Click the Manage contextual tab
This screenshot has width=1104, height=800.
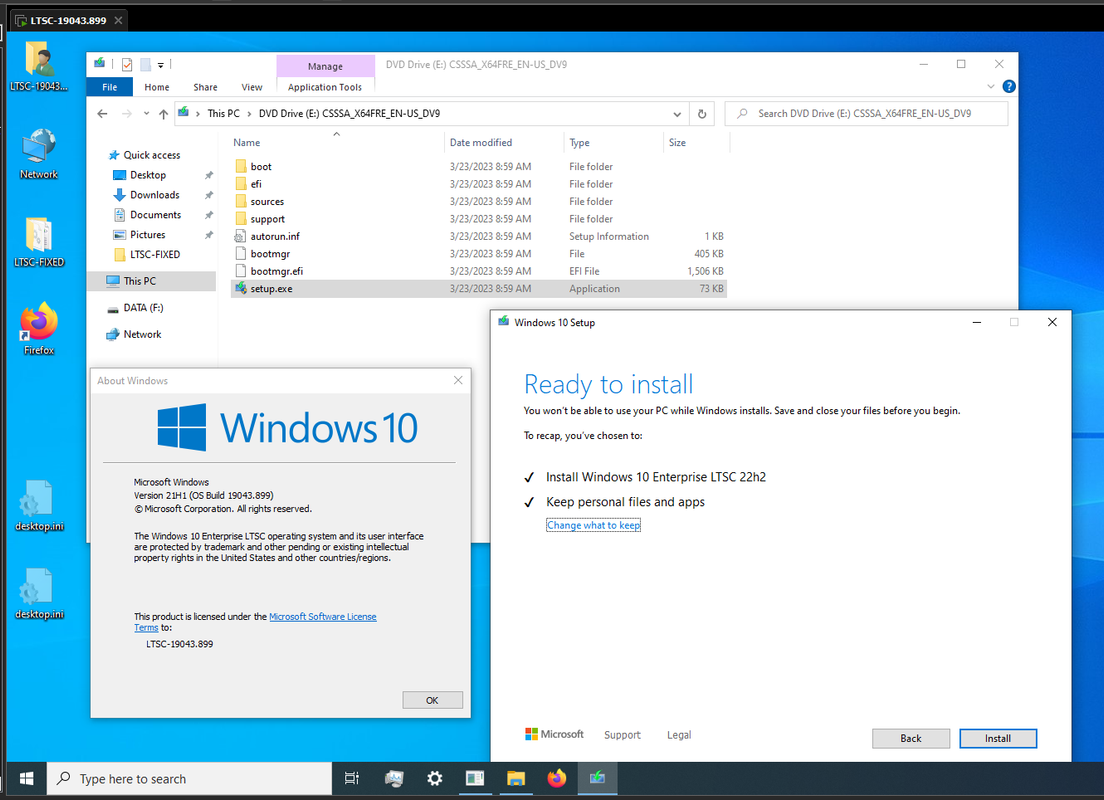pos(325,66)
